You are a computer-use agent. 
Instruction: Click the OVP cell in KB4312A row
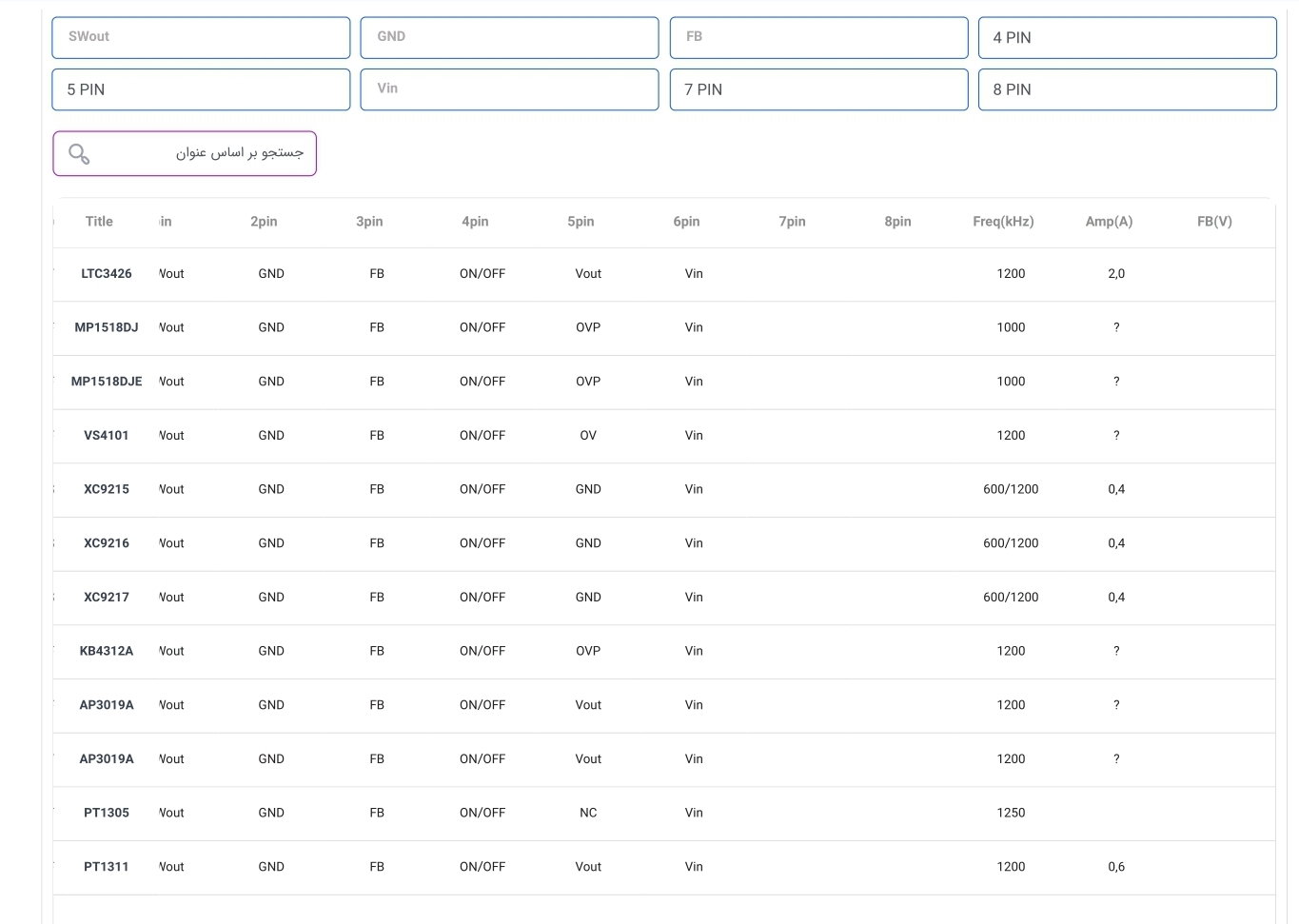(x=588, y=651)
